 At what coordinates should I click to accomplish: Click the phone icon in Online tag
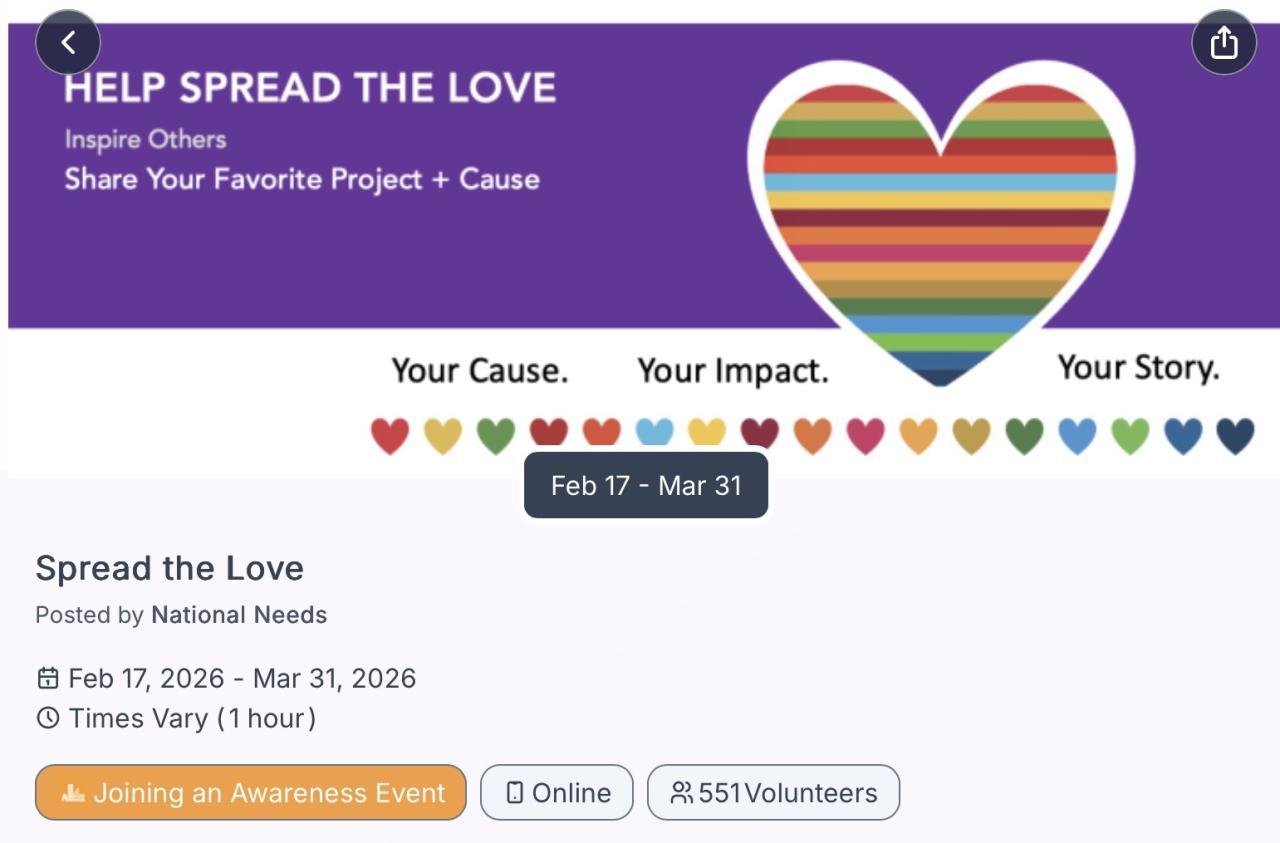tap(515, 793)
